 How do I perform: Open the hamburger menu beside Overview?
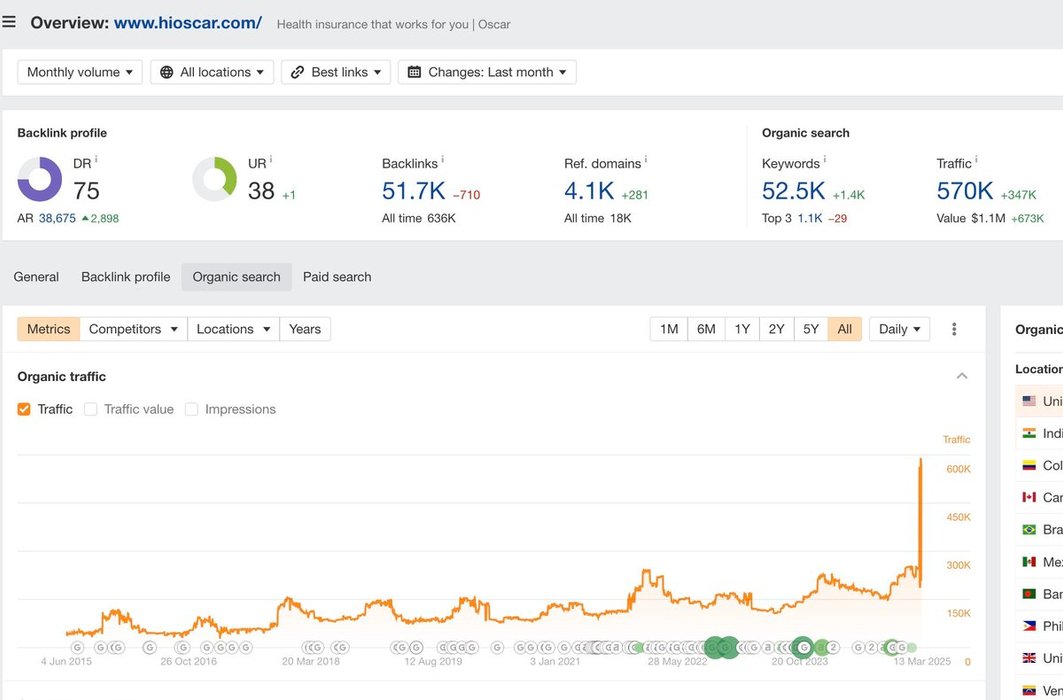tap(9, 22)
